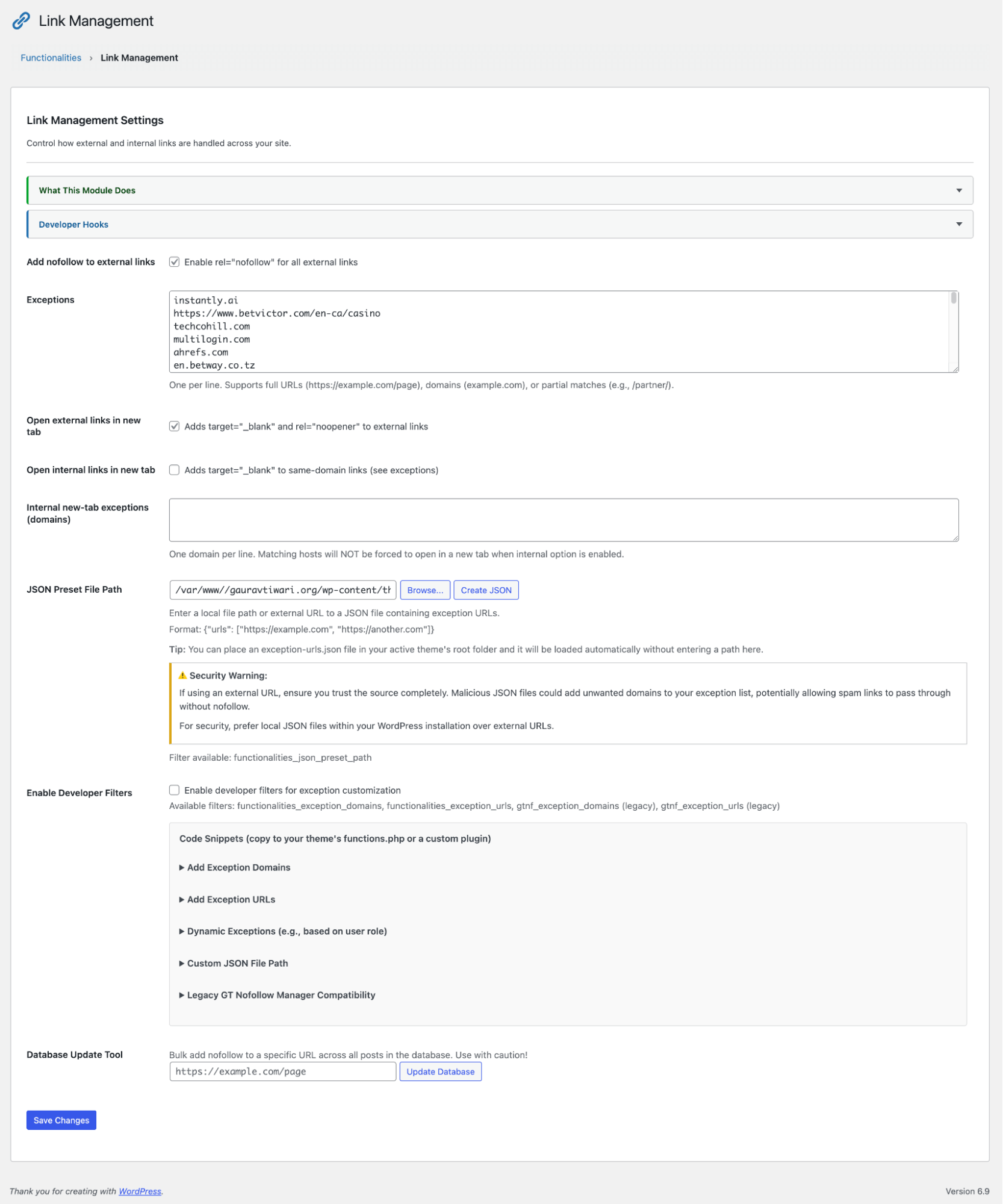Save Changes to link settings
Viewport: 1003px width, 1204px height.
[61, 1120]
